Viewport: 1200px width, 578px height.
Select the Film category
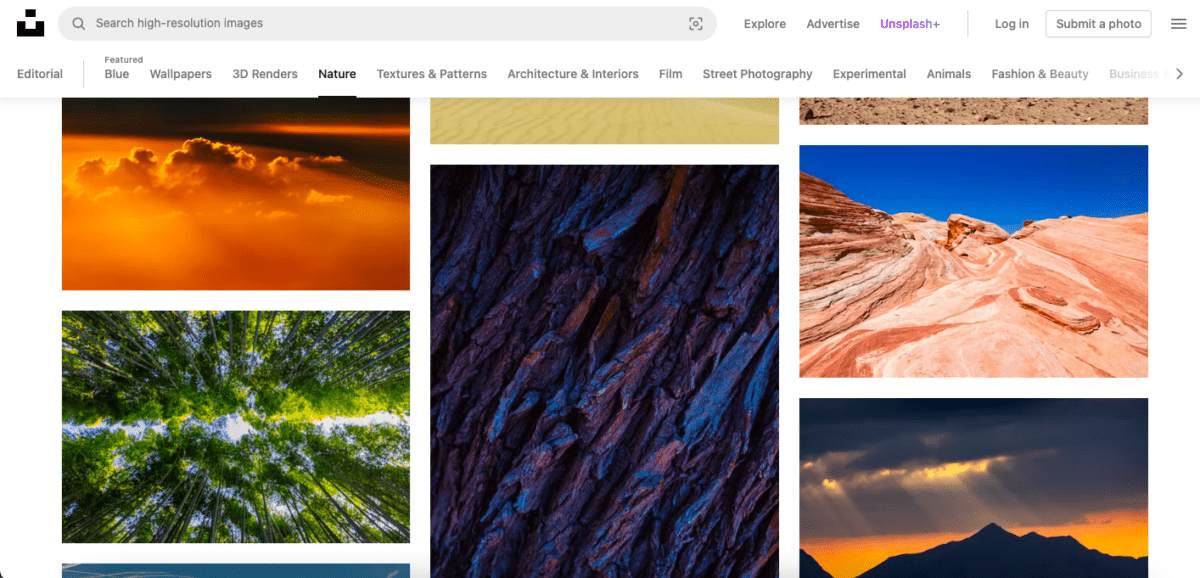671,74
